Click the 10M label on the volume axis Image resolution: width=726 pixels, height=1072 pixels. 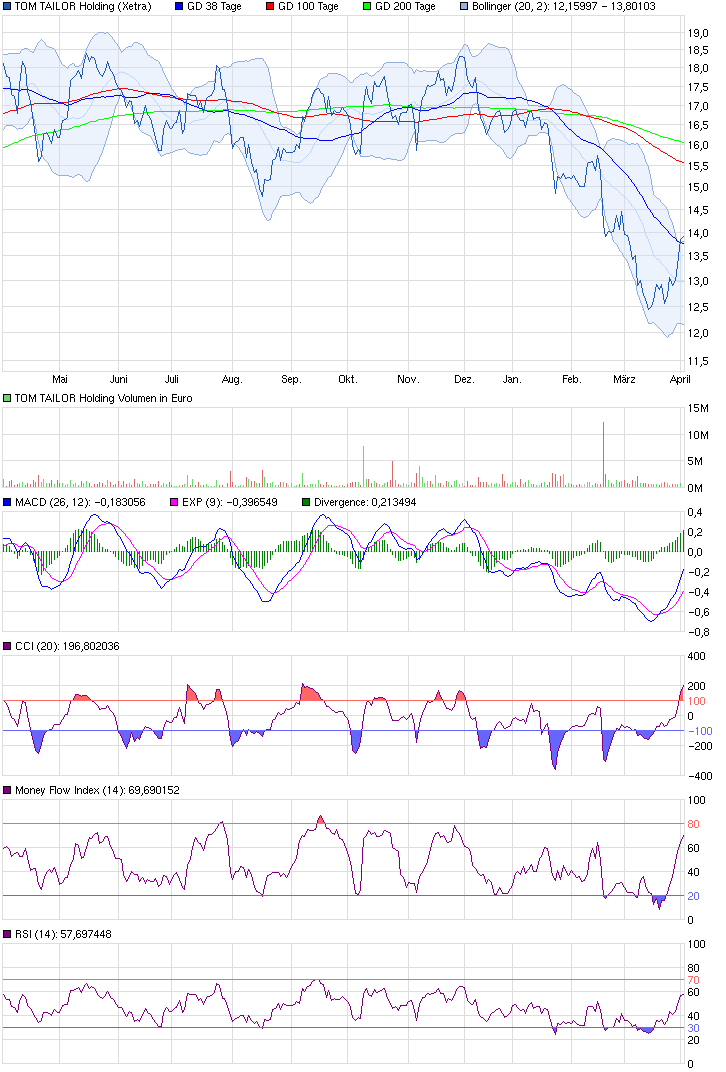pos(700,435)
